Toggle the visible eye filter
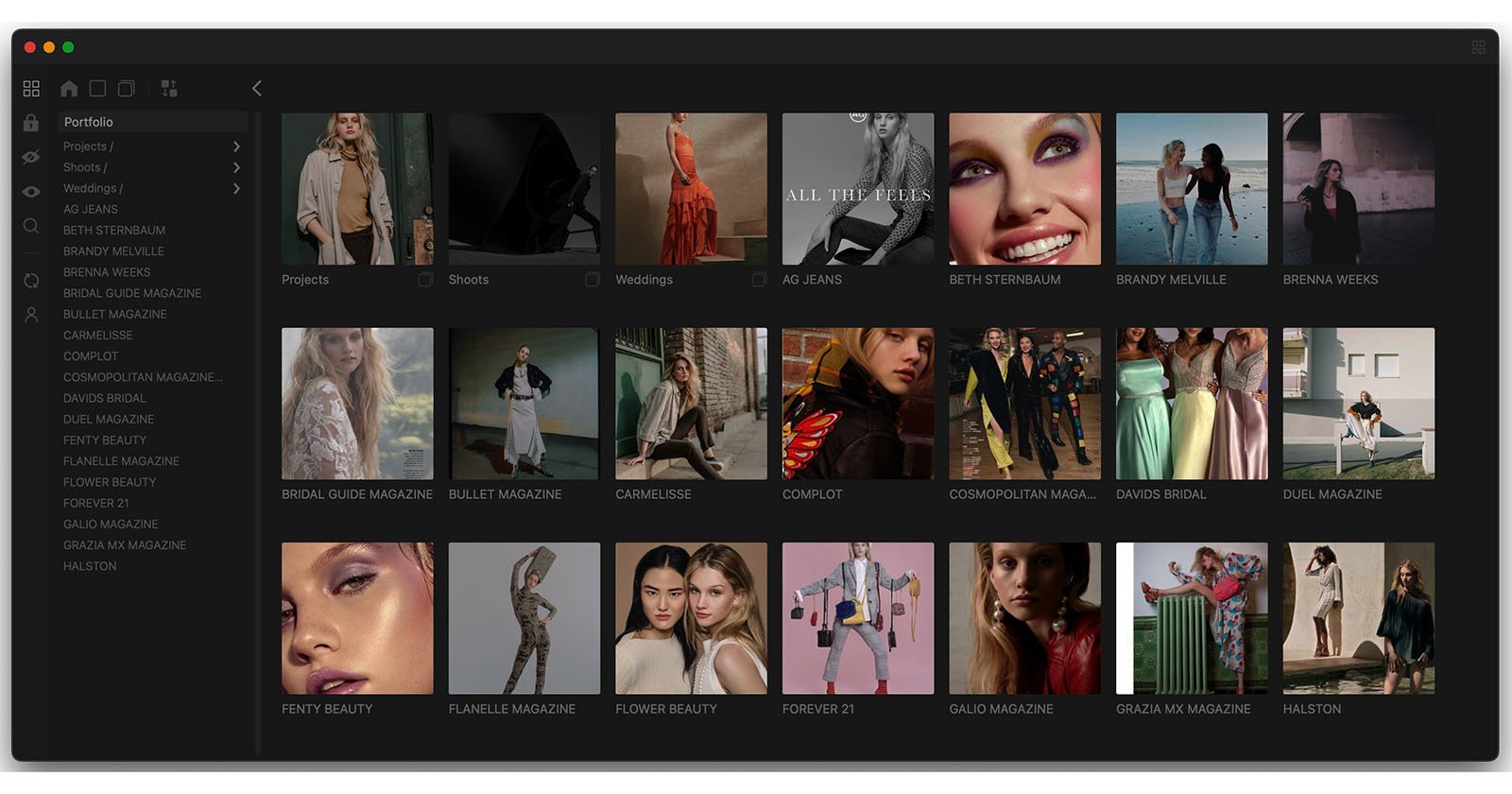This screenshot has height=794, width=1512. point(31,192)
